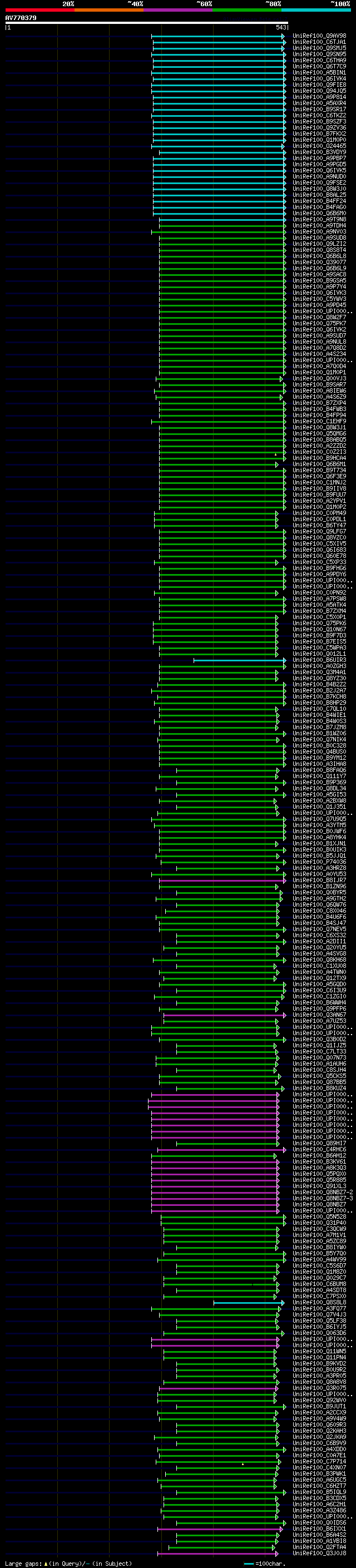Screen dimensions: 356x1568
Task: Select the label UniRef100_A0ZGH3
Action: tap(319, 666)
